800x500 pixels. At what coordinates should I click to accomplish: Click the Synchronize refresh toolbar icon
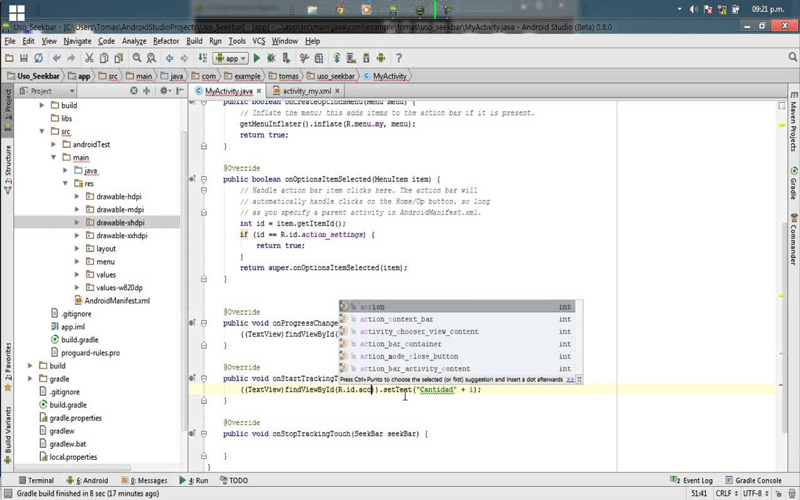39,58
